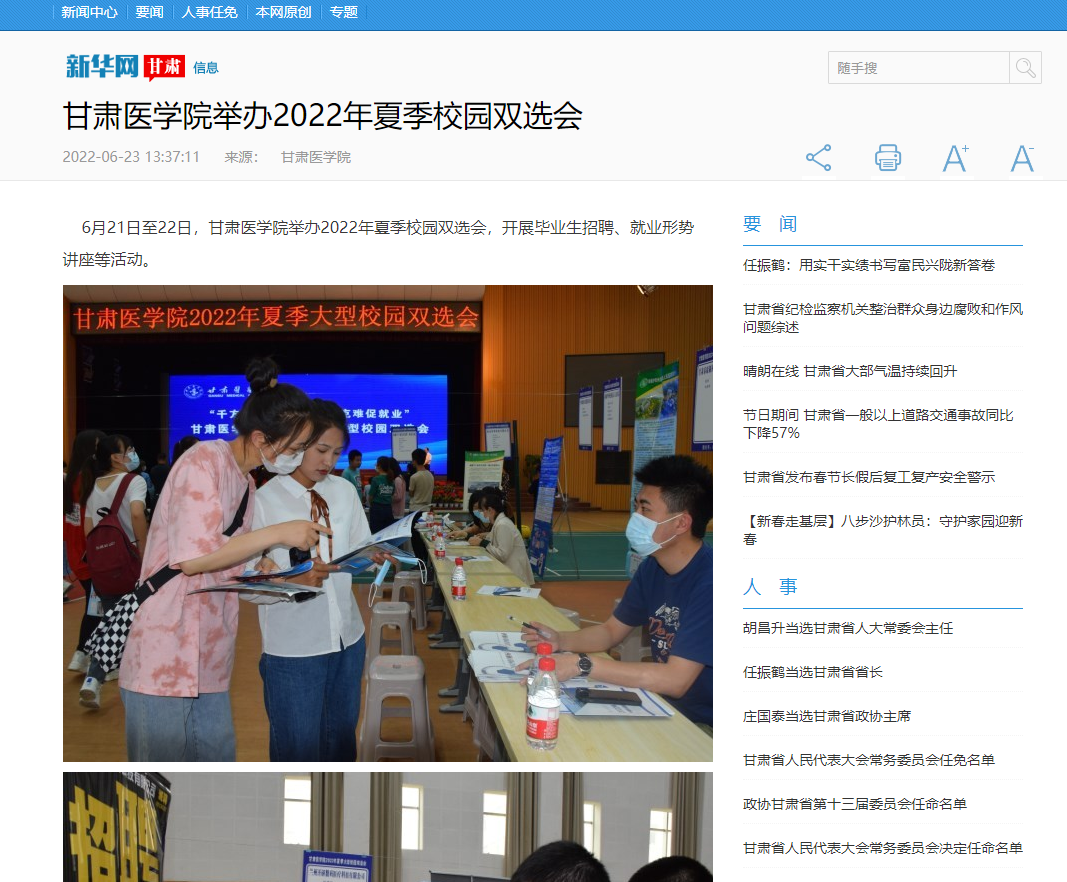Select 要闻 in the top menu
The height and width of the screenshot is (882, 1067).
149,12
